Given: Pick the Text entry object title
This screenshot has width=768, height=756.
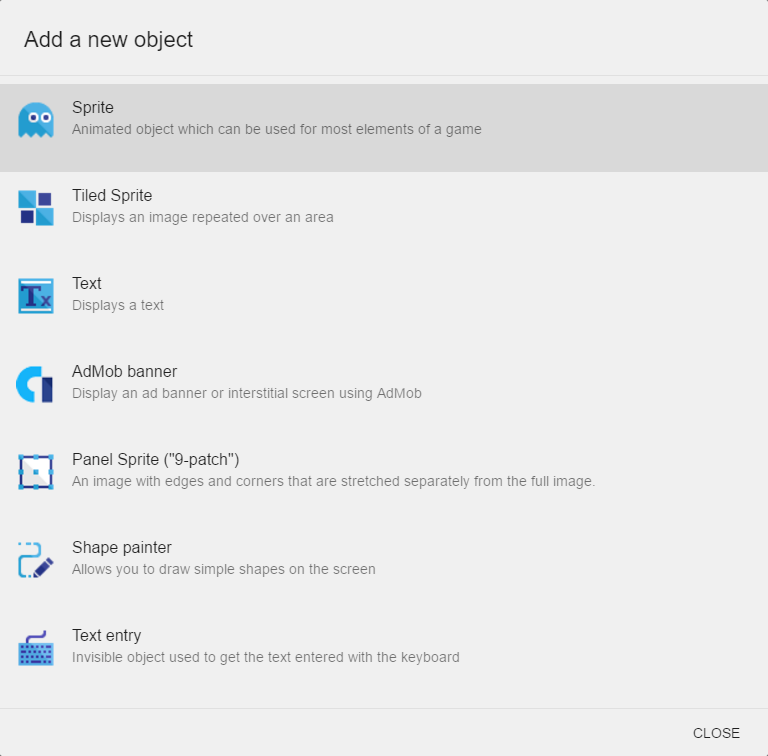Looking at the screenshot, I should [106, 636].
